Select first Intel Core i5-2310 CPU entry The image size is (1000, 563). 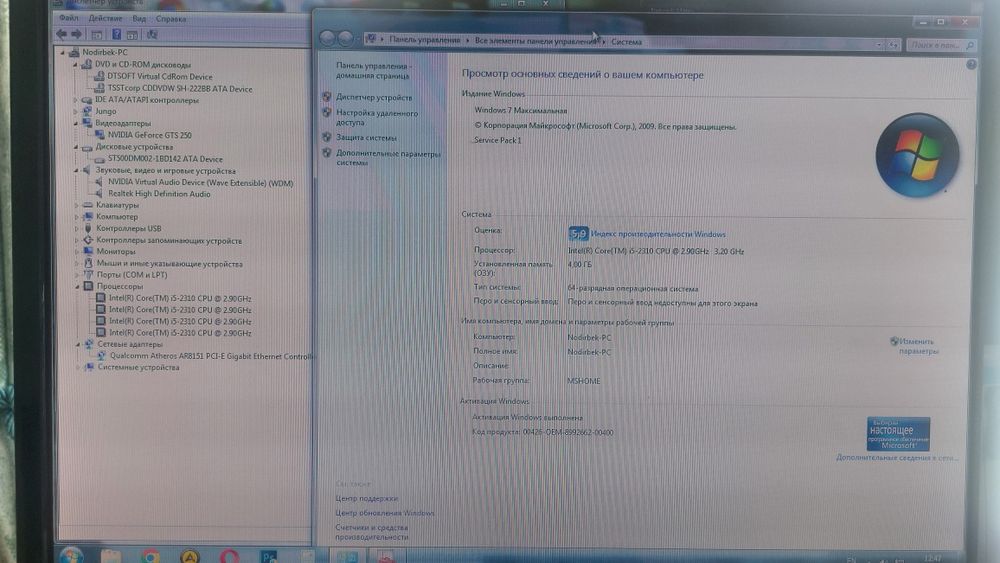pos(180,298)
